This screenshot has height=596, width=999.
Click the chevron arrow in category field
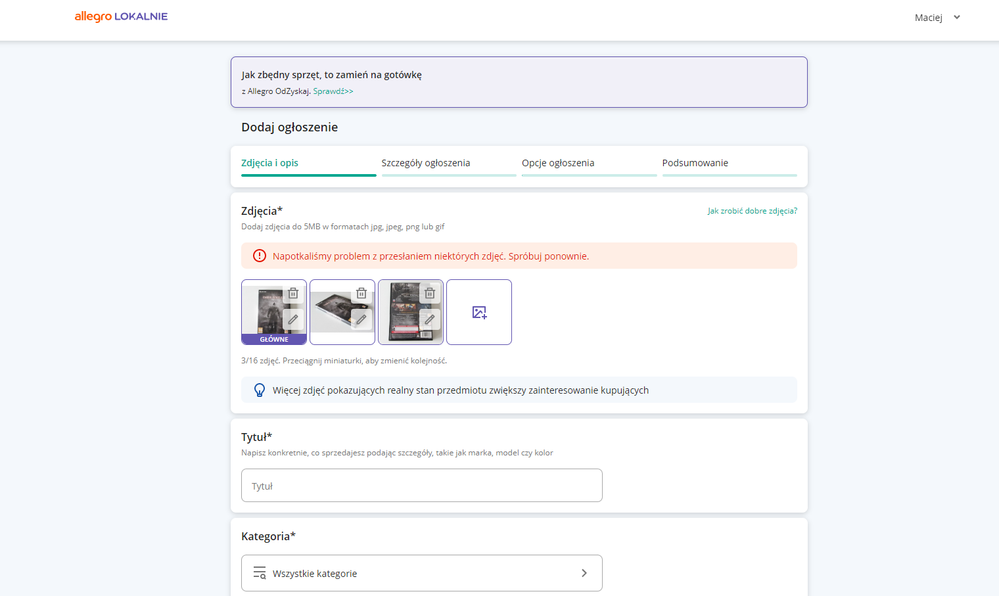click(584, 573)
